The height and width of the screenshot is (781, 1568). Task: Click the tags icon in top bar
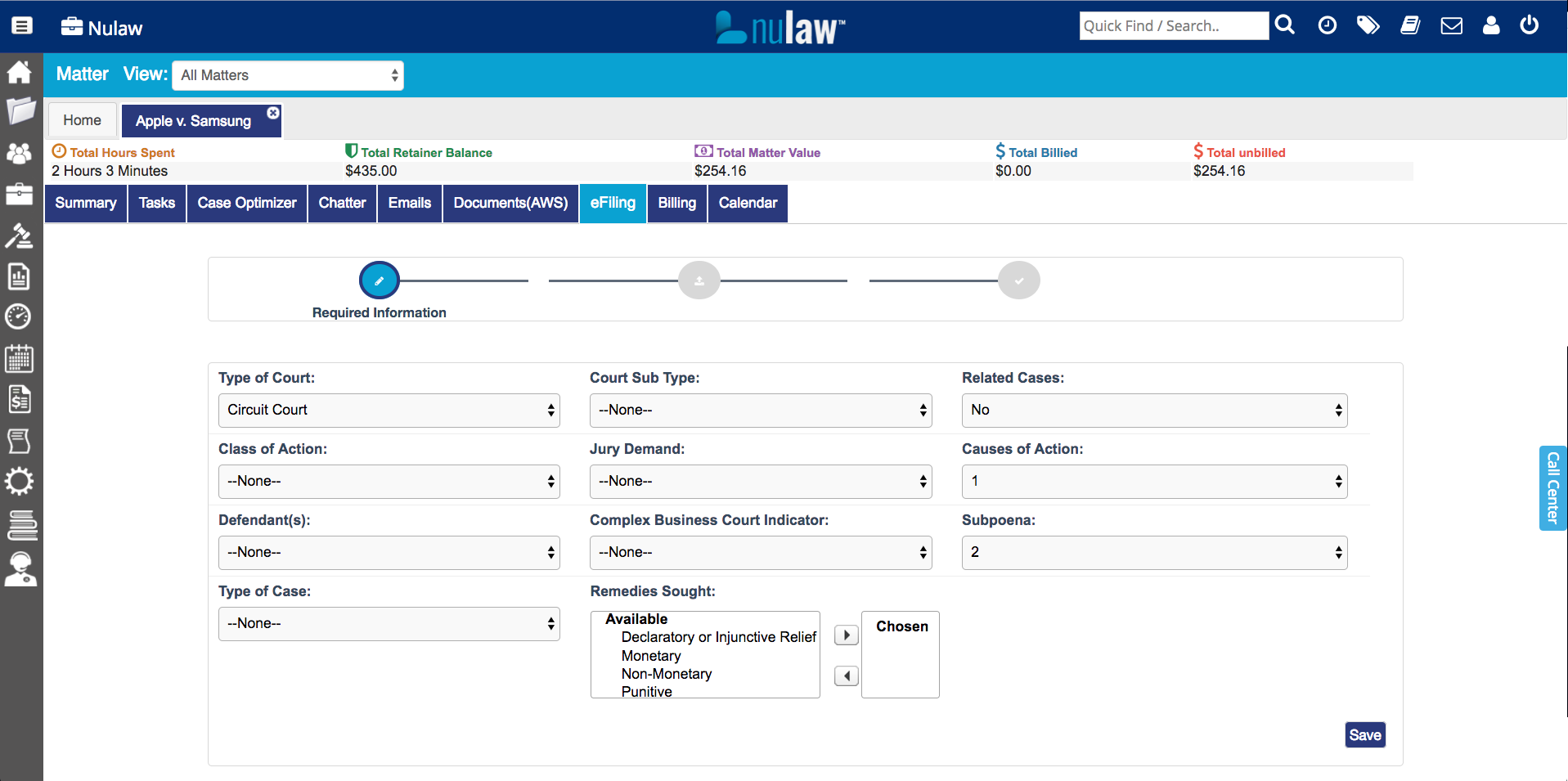1368,26
